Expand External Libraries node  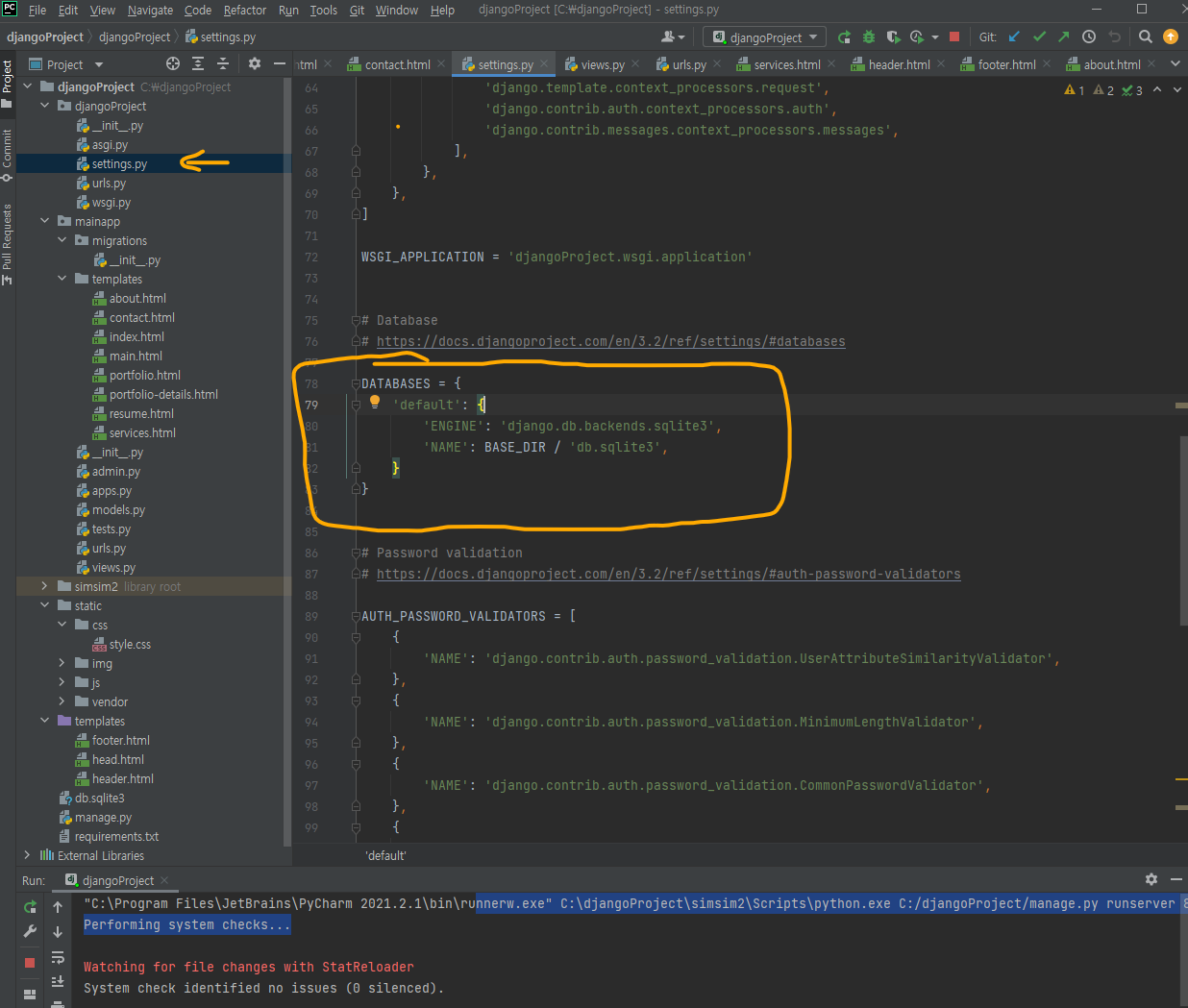point(27,855)
